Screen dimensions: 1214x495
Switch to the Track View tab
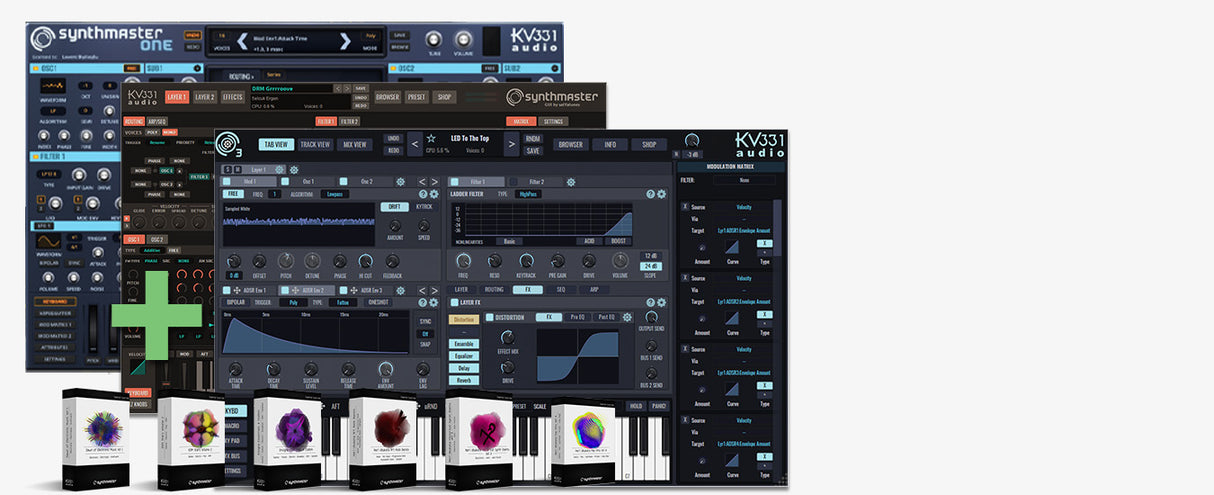coord(316,145)
